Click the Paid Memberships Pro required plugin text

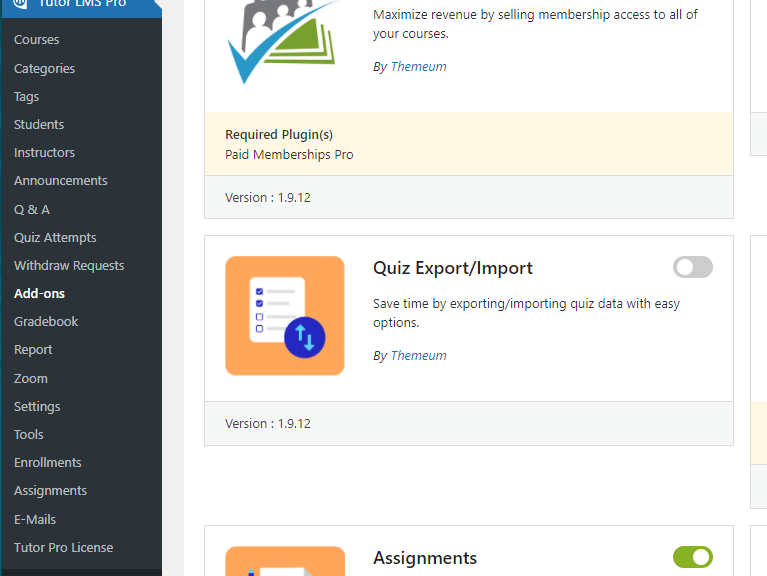click(289, 155)
